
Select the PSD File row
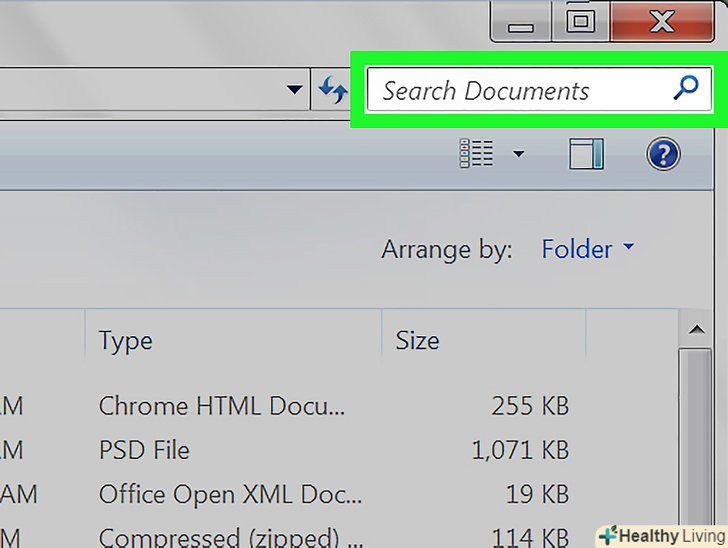pos(144,450)
